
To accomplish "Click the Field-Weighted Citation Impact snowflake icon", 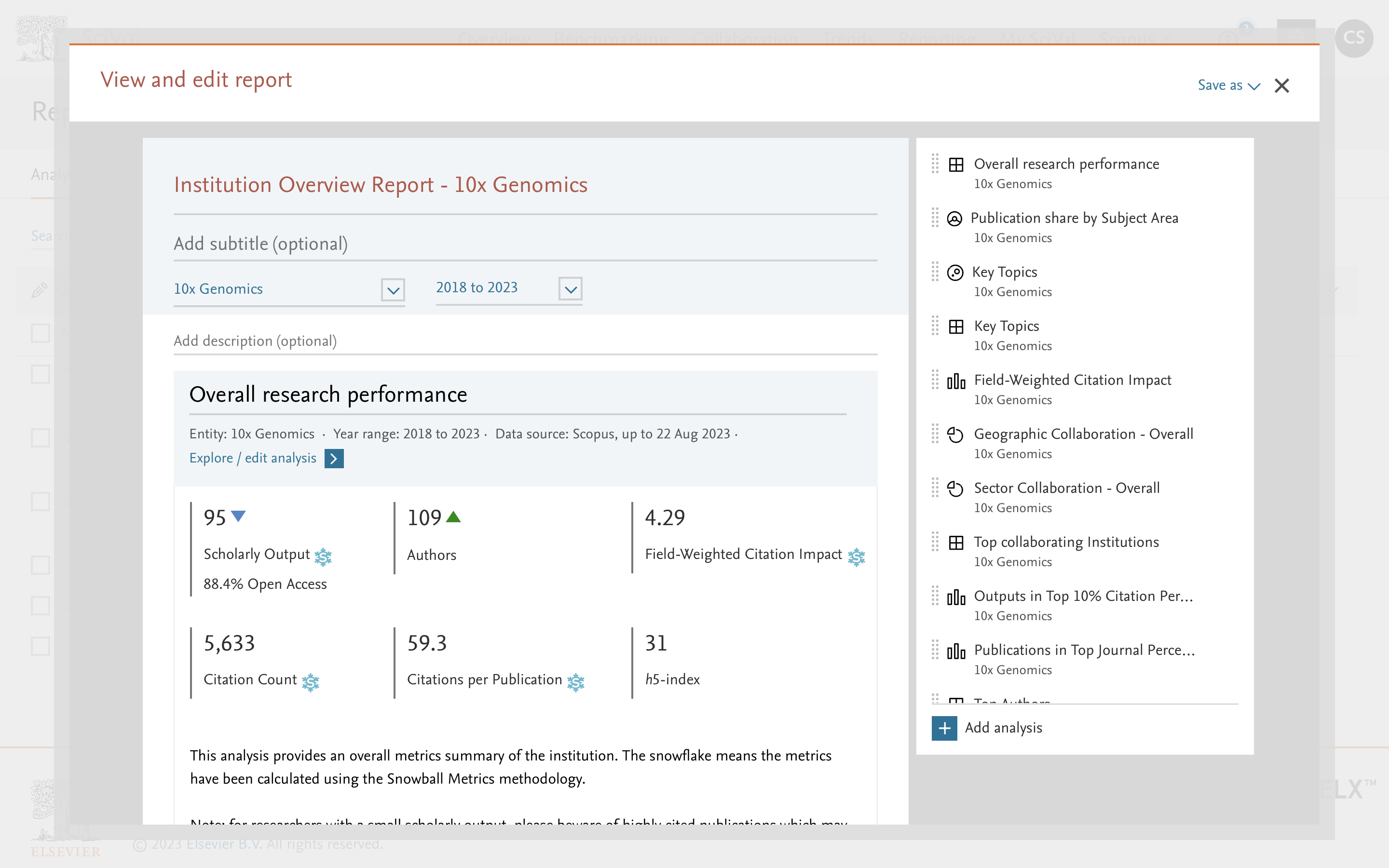I will point(857,556).
